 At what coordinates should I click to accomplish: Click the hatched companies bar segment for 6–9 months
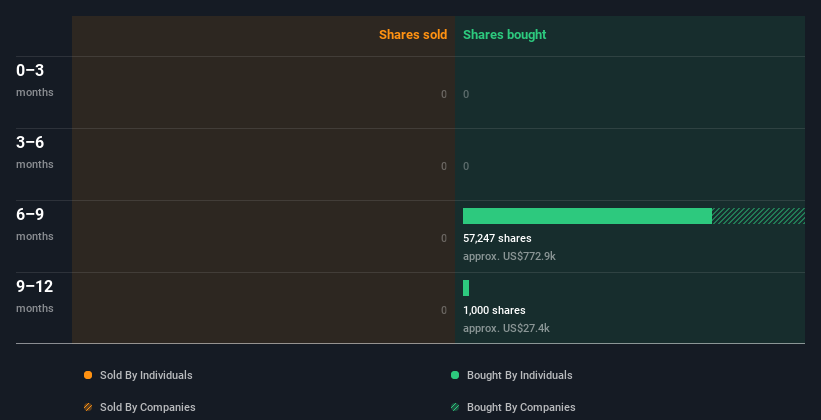tap(758, 216)
